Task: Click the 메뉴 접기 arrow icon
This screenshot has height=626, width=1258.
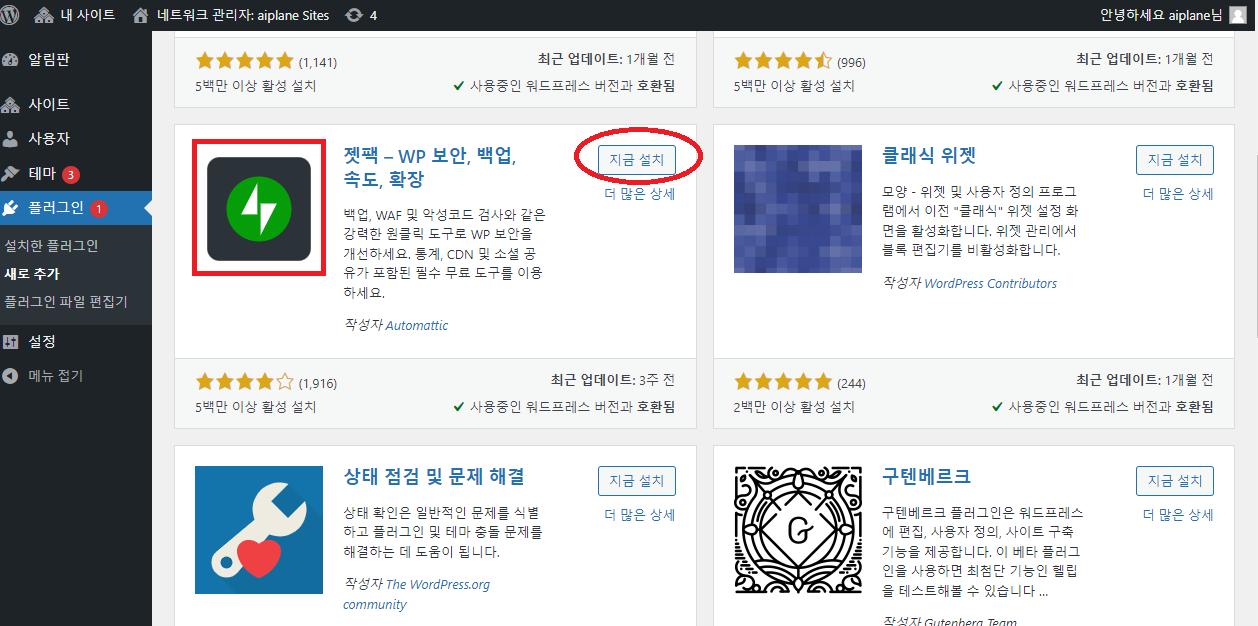Action: click(11, 376)
